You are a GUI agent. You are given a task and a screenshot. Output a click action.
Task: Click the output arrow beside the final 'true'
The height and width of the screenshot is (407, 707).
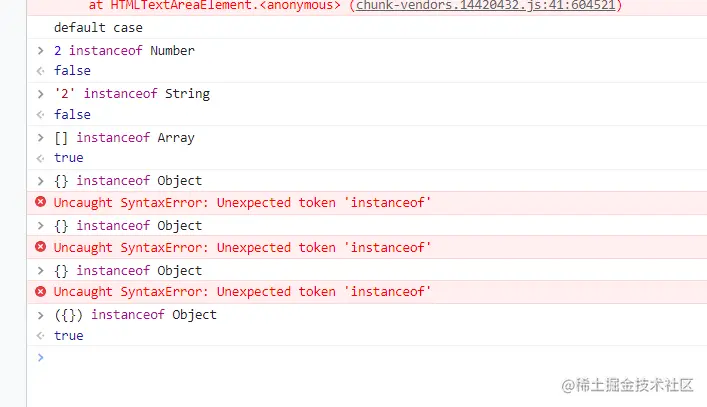tap(40, 336)
